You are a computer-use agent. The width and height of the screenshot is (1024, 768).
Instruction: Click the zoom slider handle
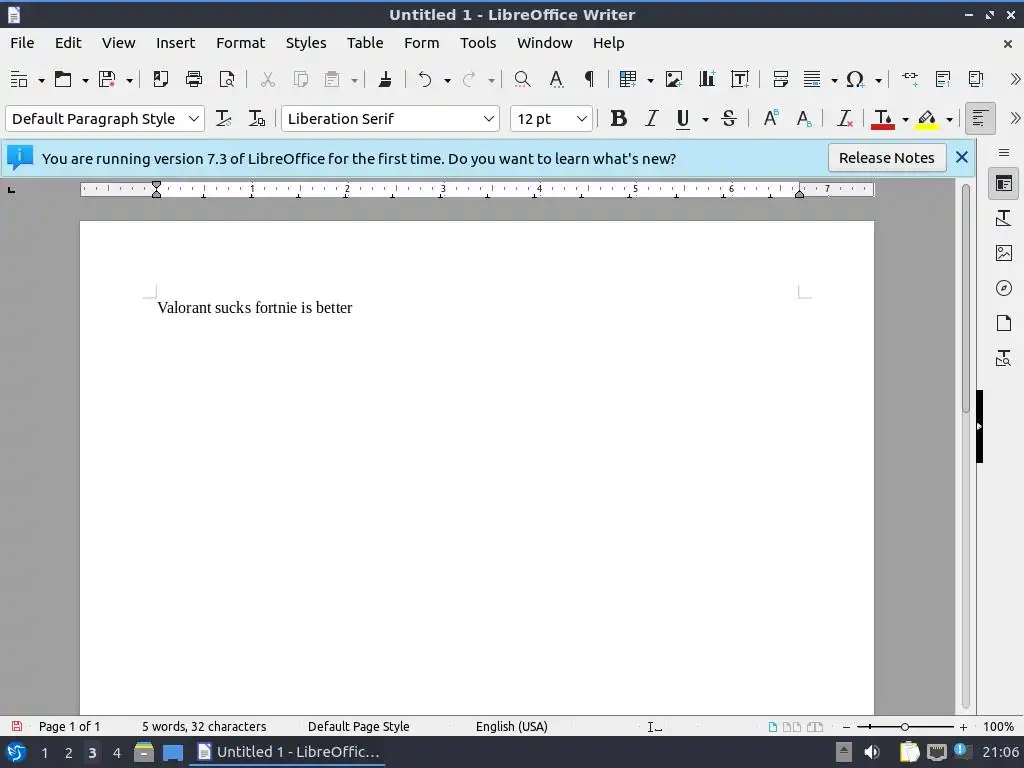point(904,727)
